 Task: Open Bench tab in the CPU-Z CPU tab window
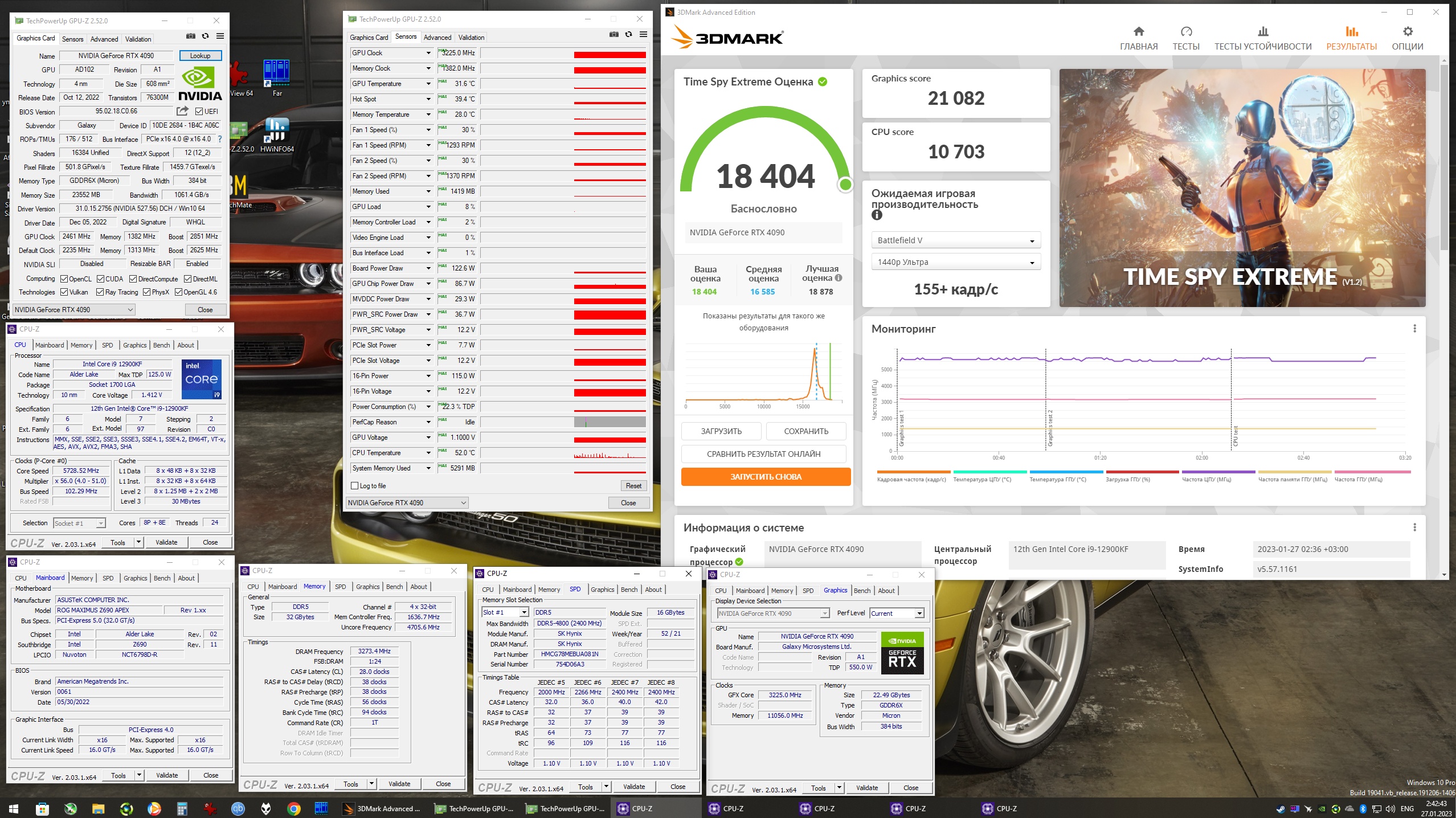tap(161, 345)
